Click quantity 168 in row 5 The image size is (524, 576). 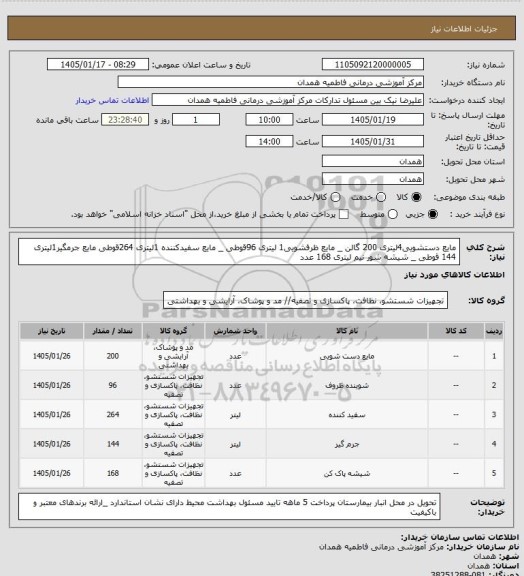click(x=112, y=474)
